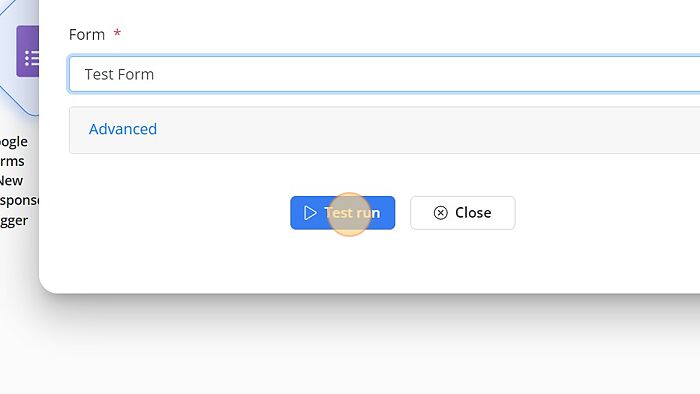Click the bullet list glyph in the purple icon
This screenshot has height=394, width=700.
[x=31, y=58]
